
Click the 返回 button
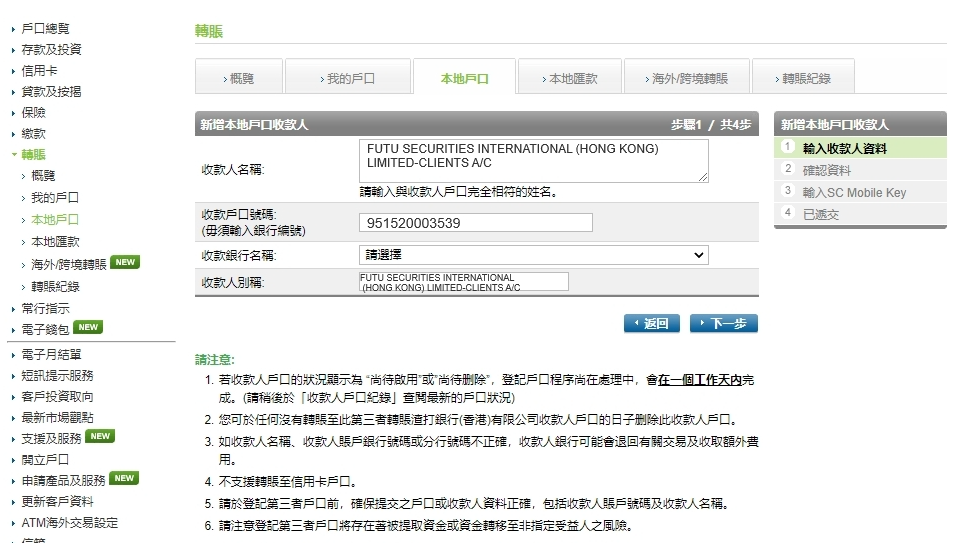point(652,324)
